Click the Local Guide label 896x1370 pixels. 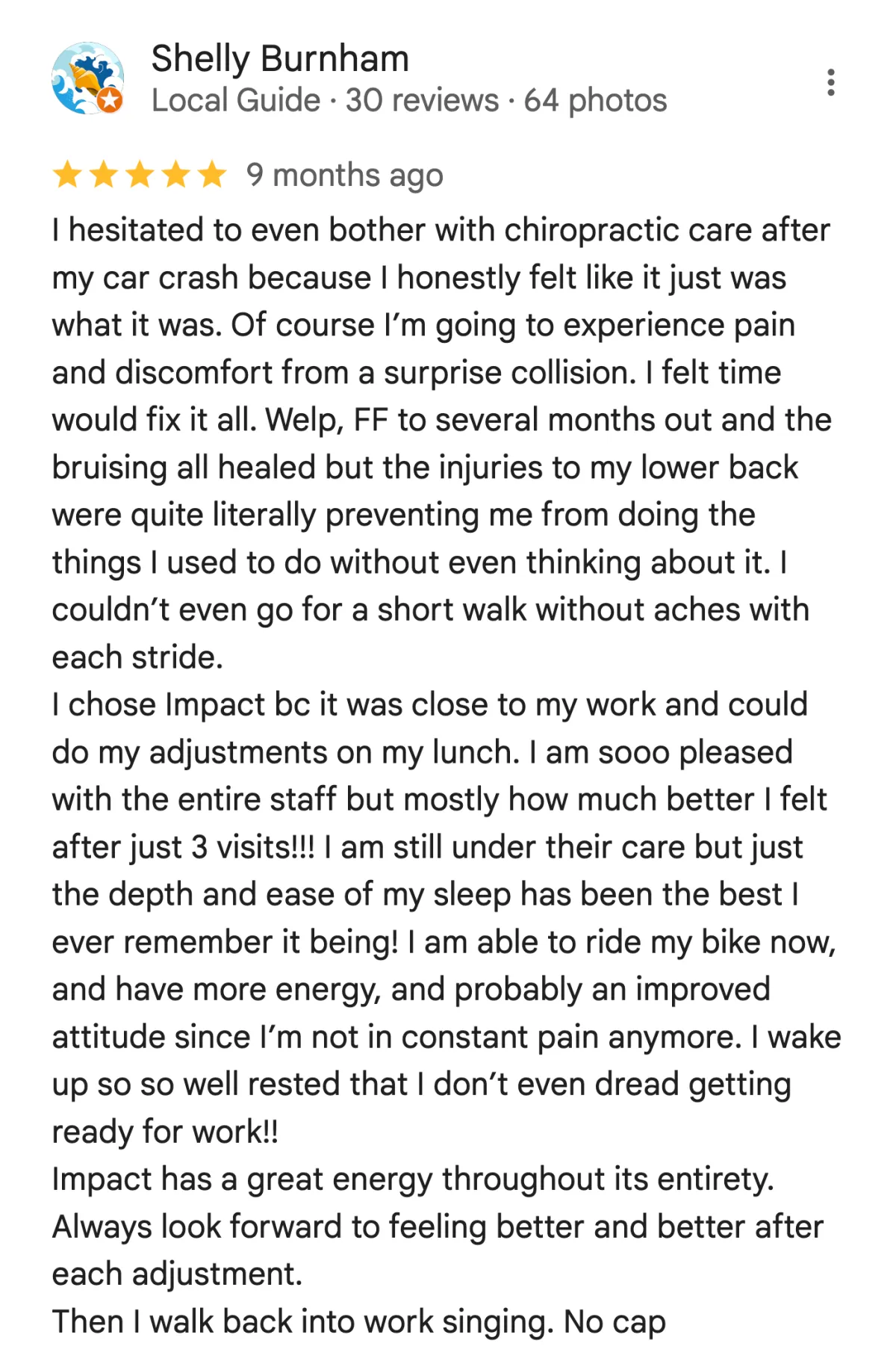tap(236, 100)
